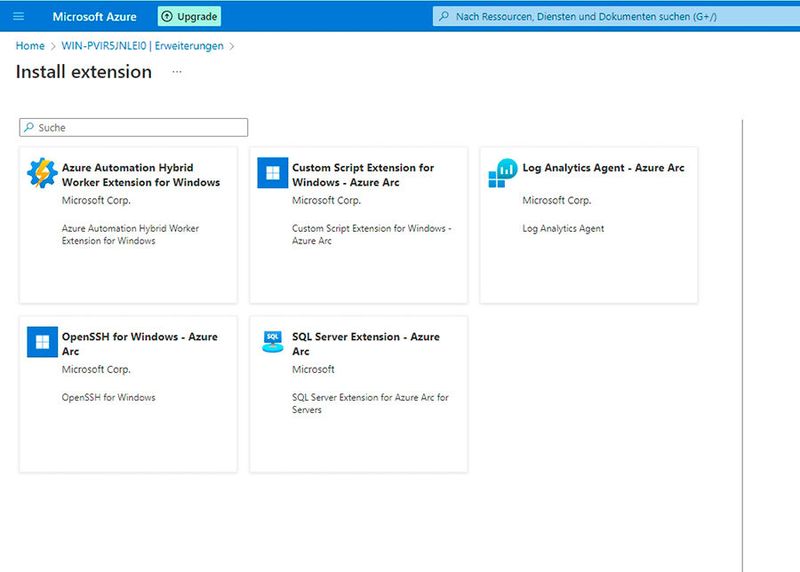Go to Home breadcrumb
This screenshot has height=572, width=800.
(30, 46)
